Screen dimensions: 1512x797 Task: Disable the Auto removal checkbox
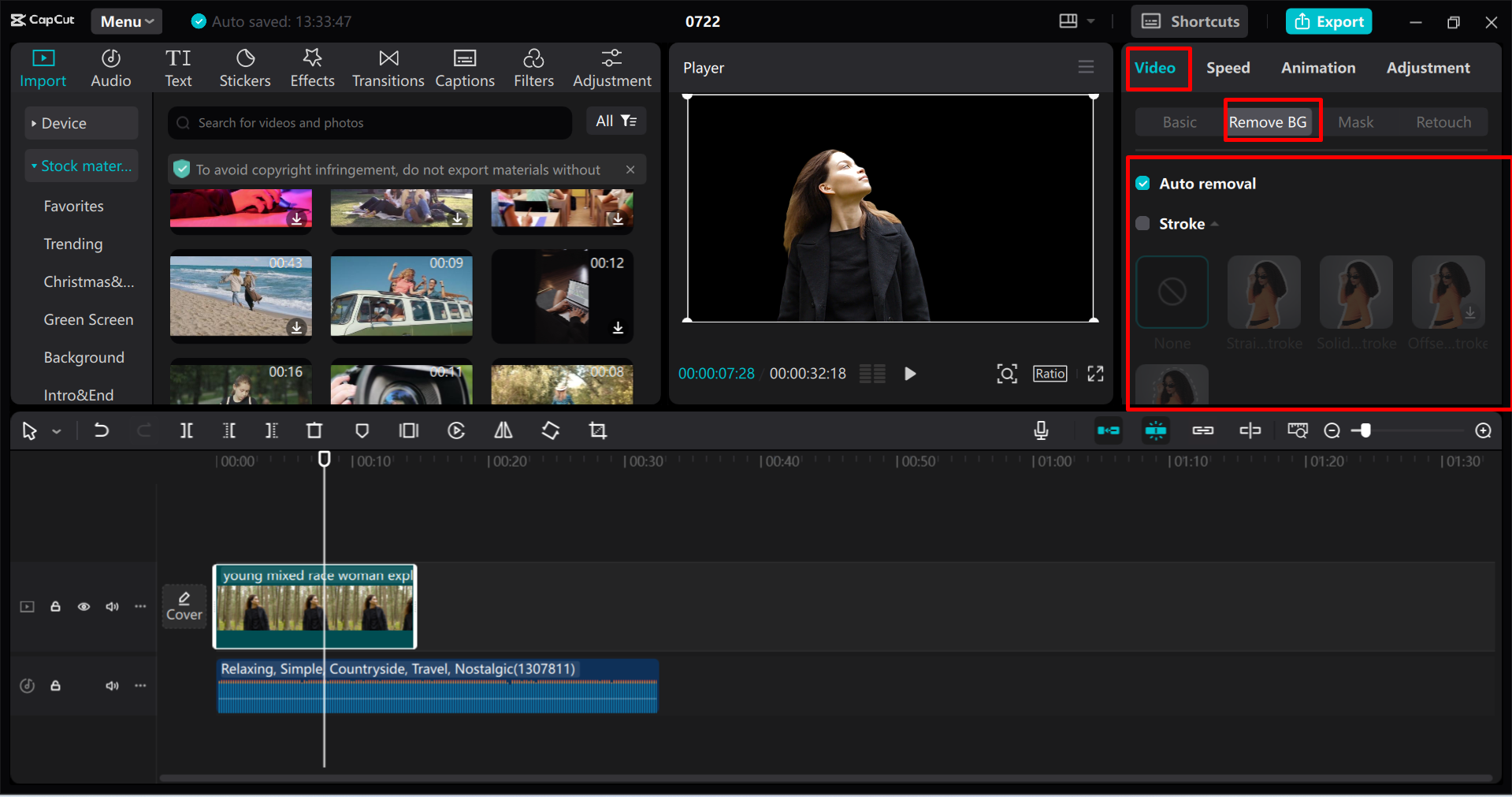(1142, 183)
